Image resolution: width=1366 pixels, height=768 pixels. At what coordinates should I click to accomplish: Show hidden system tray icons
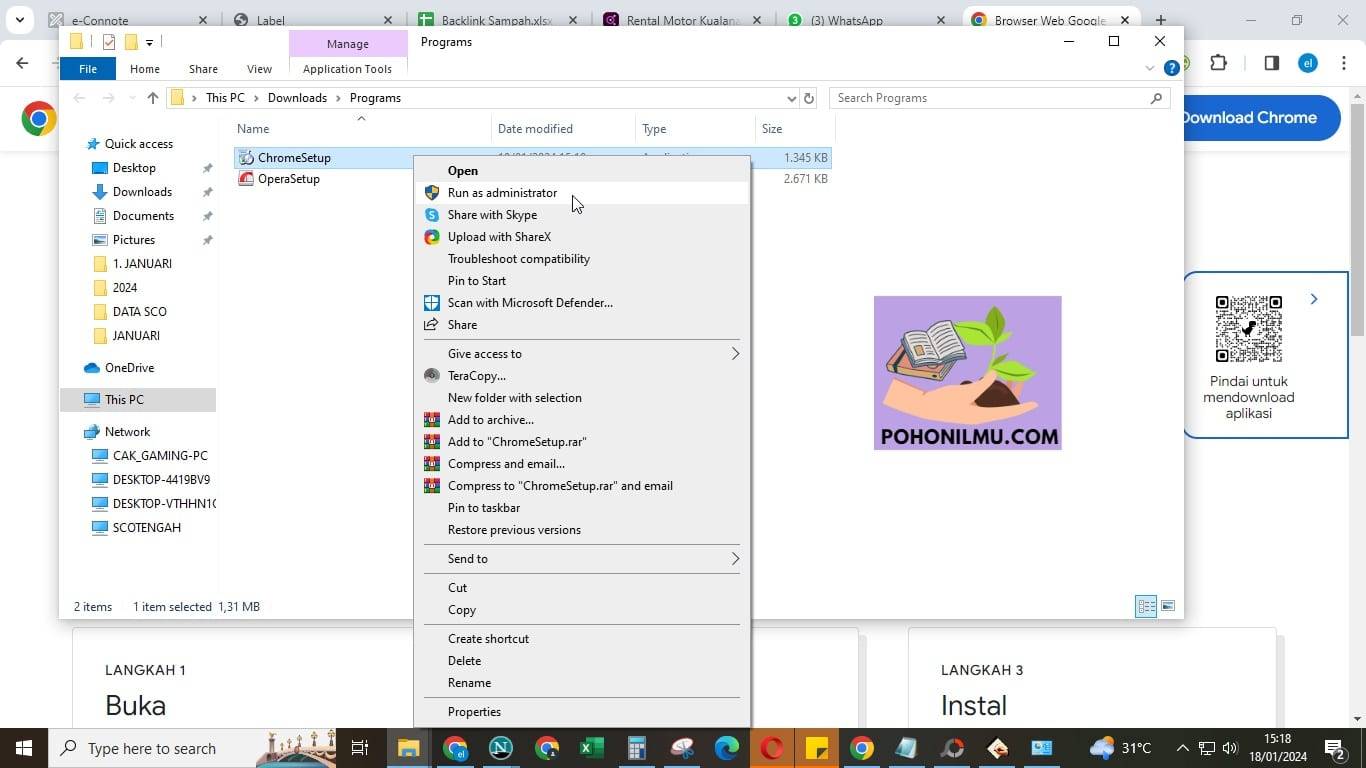click(1182, 748)
